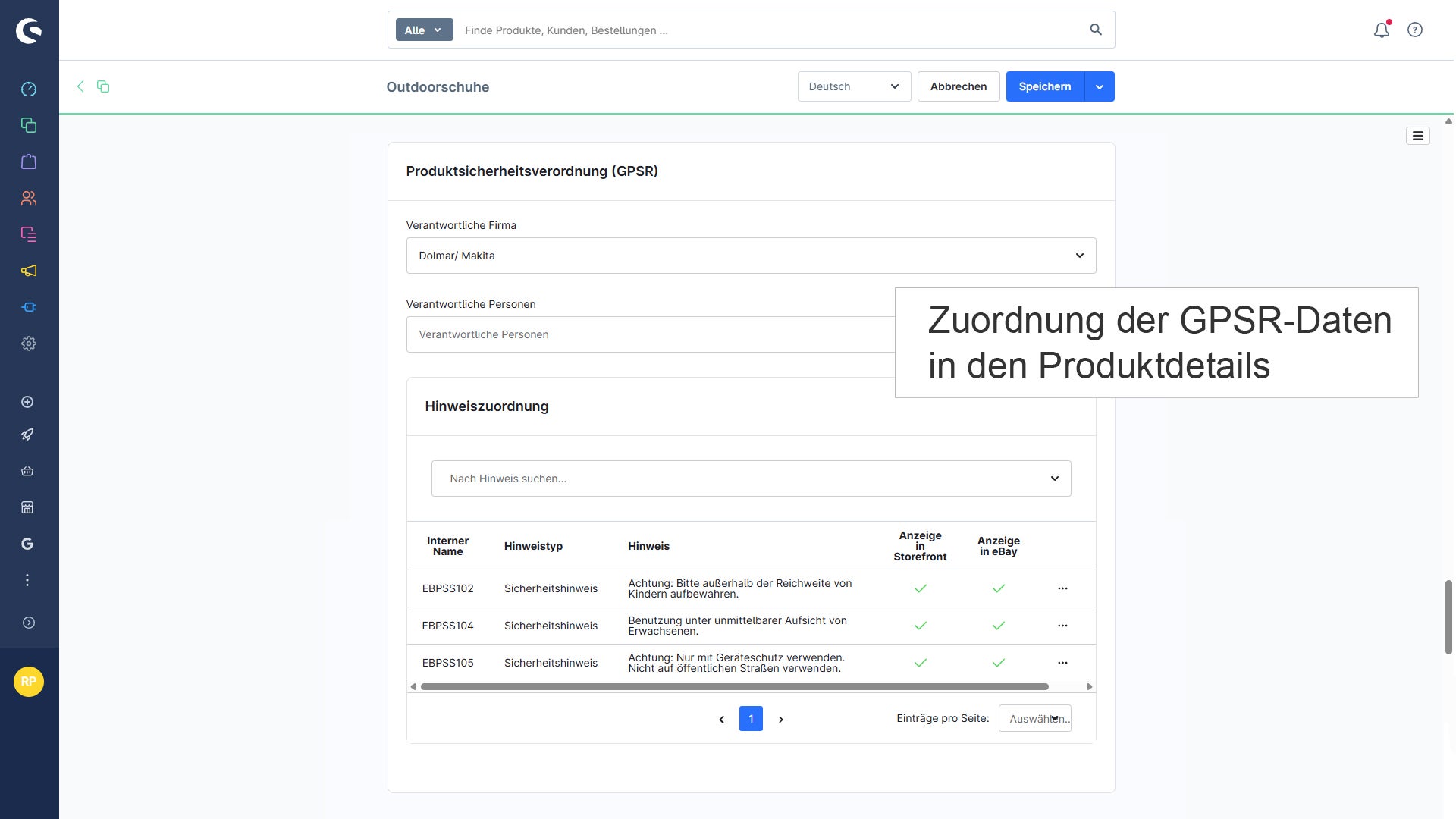
Task: Open the row actions menu for EBPSS105
Action: click(1062, 663)
